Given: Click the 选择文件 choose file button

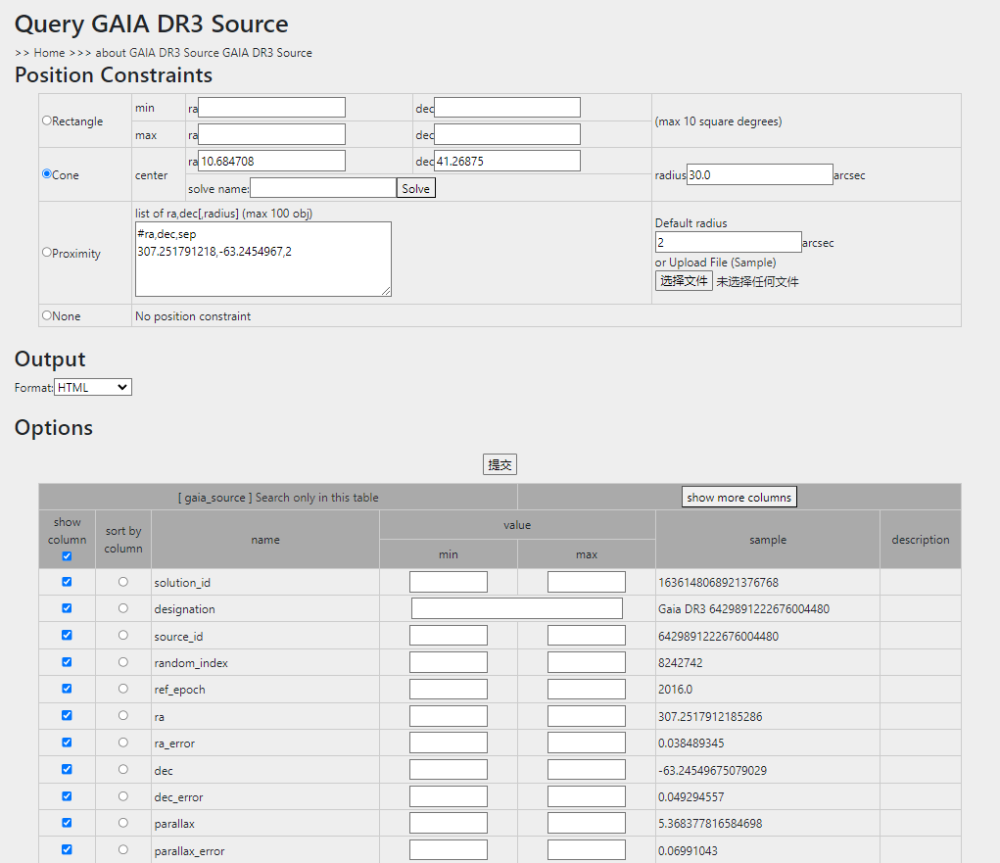Looking at the screenshot, I should [x=684, y=281].
